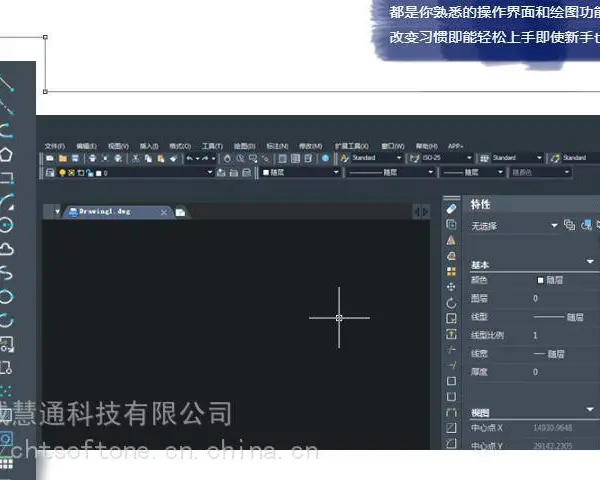This screenshot has height=480, width=600.
Task: Open the Layer Properties Manager icon
Action: pyautogui.click(x=50, y=173)
